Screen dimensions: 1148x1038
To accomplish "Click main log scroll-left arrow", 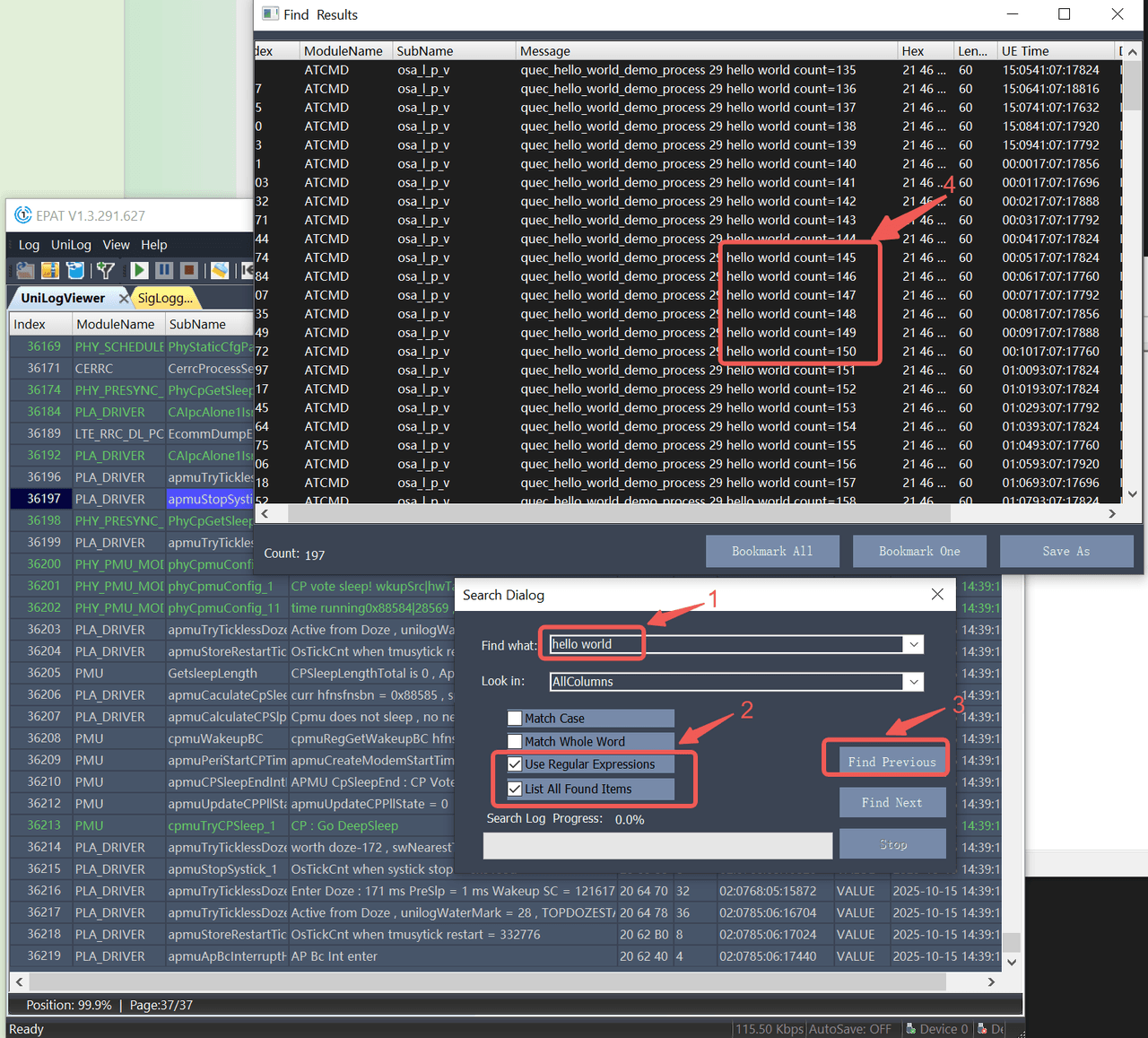I will (x=20, y=981).
